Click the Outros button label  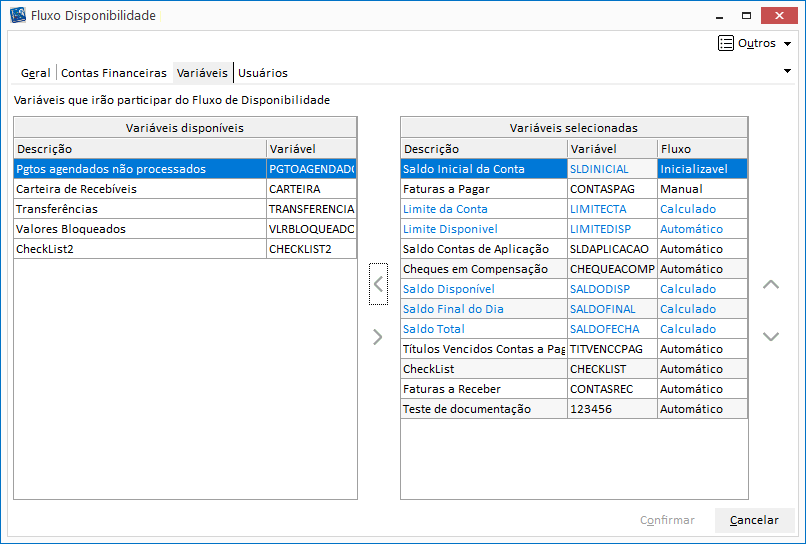757,43
